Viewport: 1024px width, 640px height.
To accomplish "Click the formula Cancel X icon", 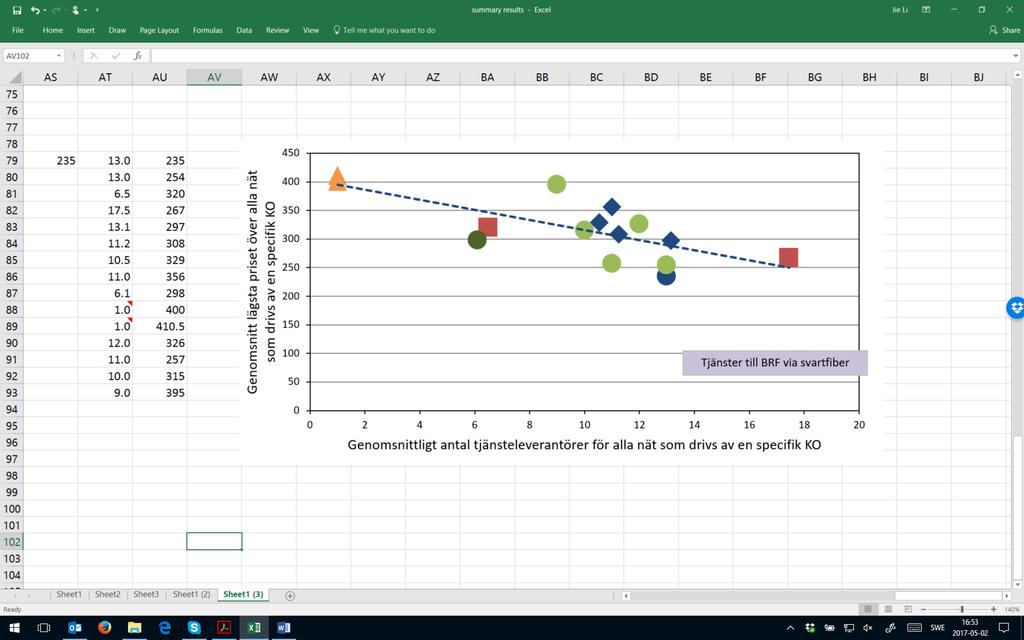I will 93,56.
